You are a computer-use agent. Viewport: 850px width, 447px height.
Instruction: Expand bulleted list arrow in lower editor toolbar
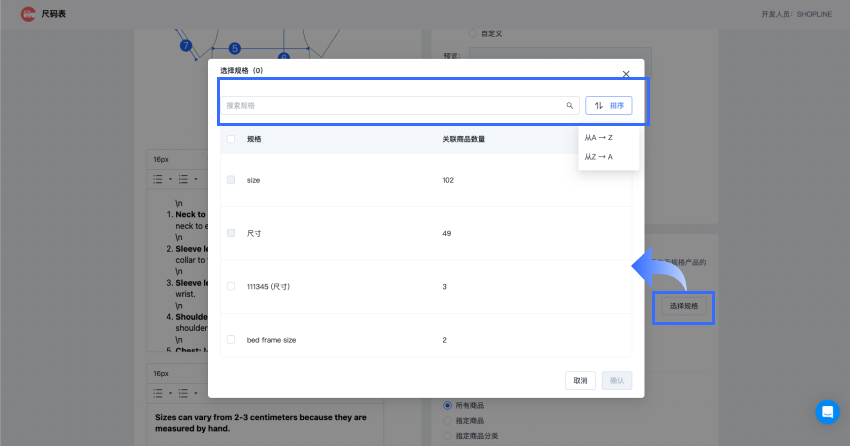point(170,393)
